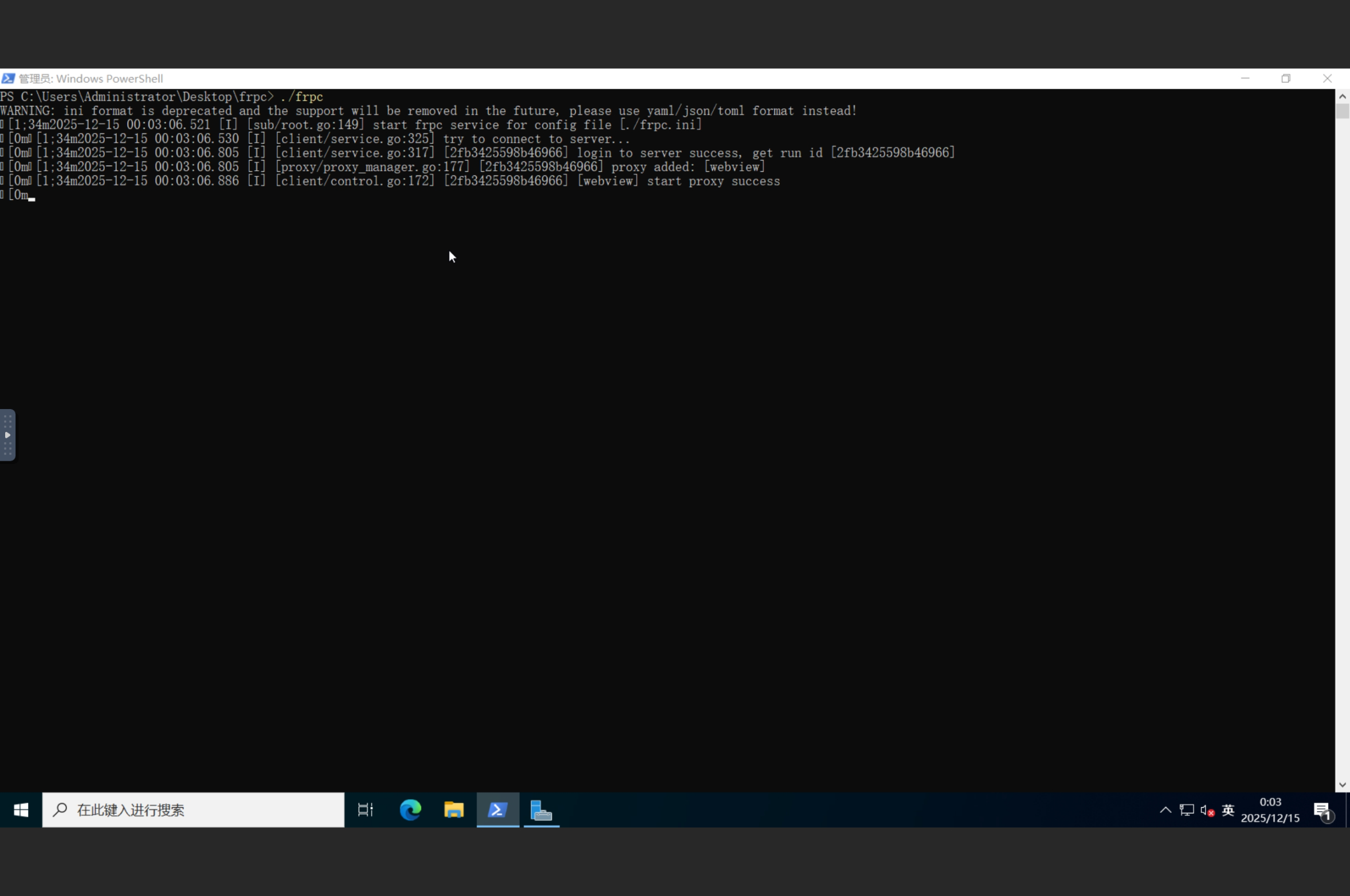The image size is (1350, 896).
Task: Open the clock and date flyout
Action: (1270, 809)
